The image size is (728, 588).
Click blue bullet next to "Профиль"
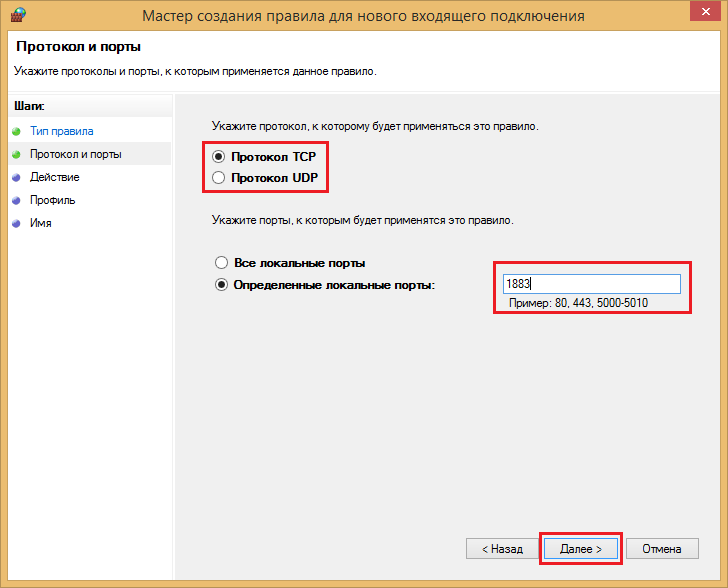tap(16, 201)
